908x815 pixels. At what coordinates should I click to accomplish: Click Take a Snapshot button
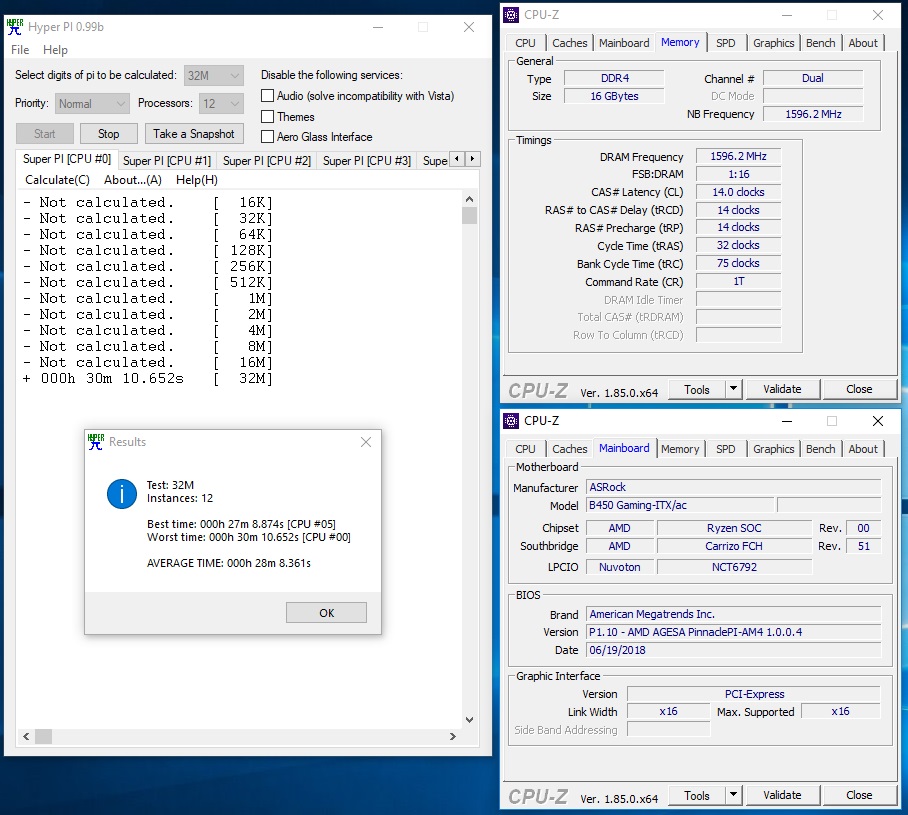pos(193,134)
